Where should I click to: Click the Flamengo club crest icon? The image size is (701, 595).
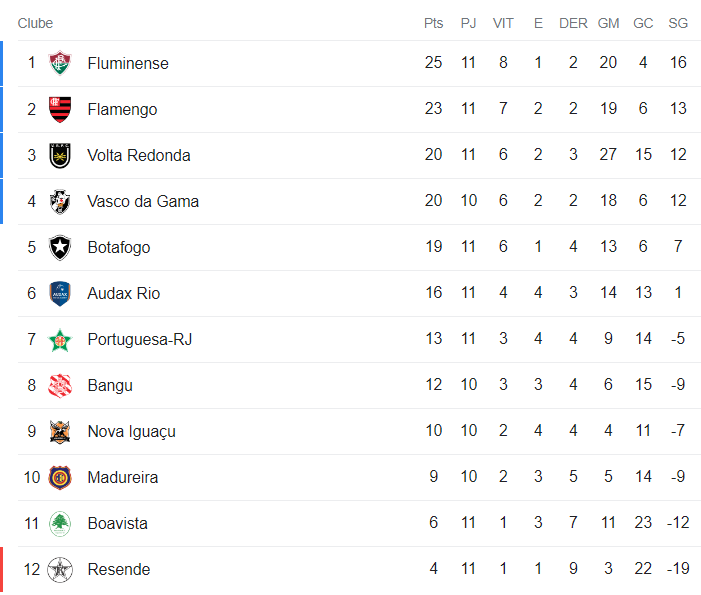pos(60,109)
